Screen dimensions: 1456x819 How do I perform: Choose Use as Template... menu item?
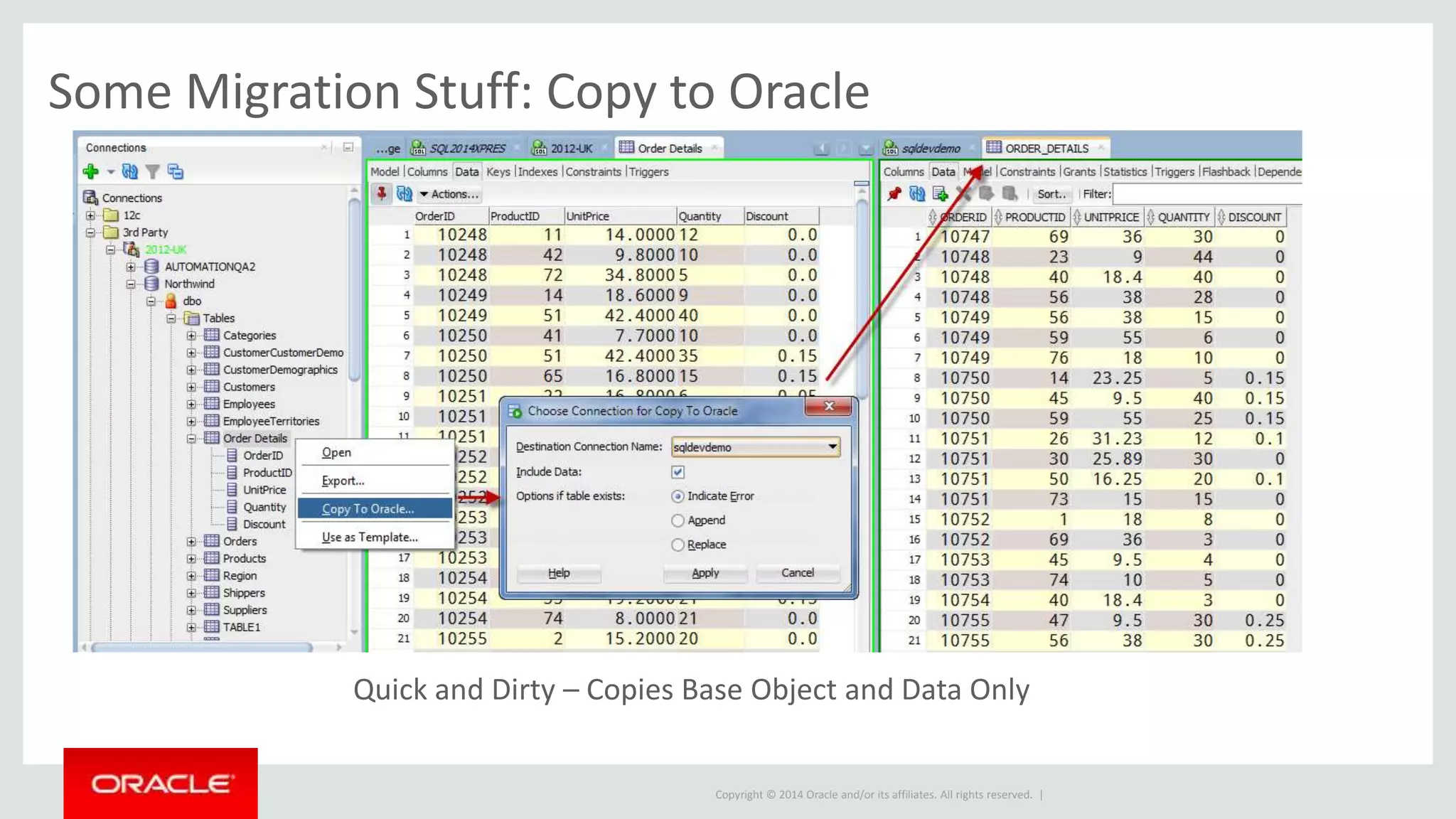[x=375, y=537]
